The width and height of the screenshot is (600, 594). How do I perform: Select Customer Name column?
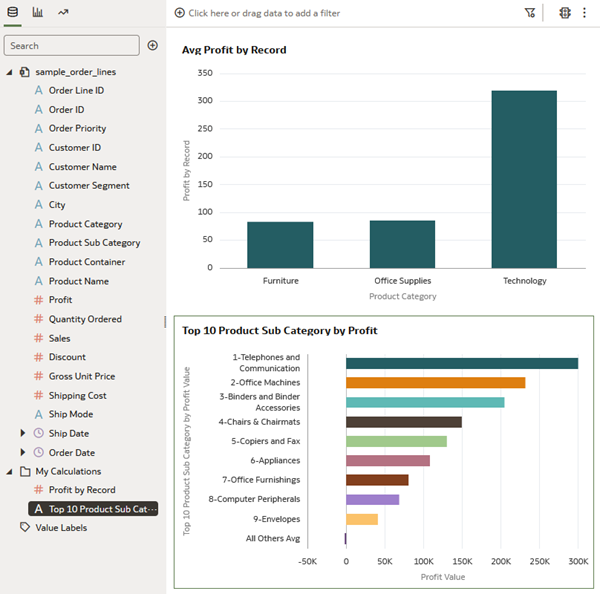(82, 167)
